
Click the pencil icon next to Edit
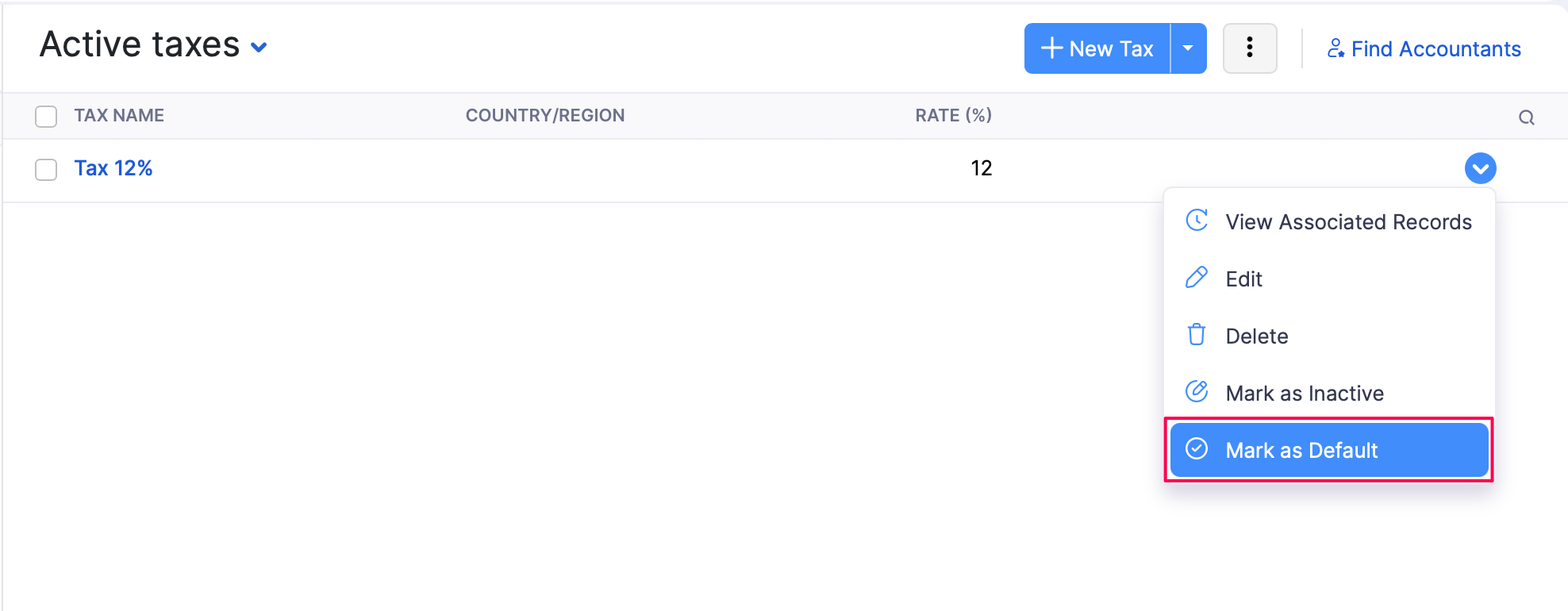[x=1197, y=278]
